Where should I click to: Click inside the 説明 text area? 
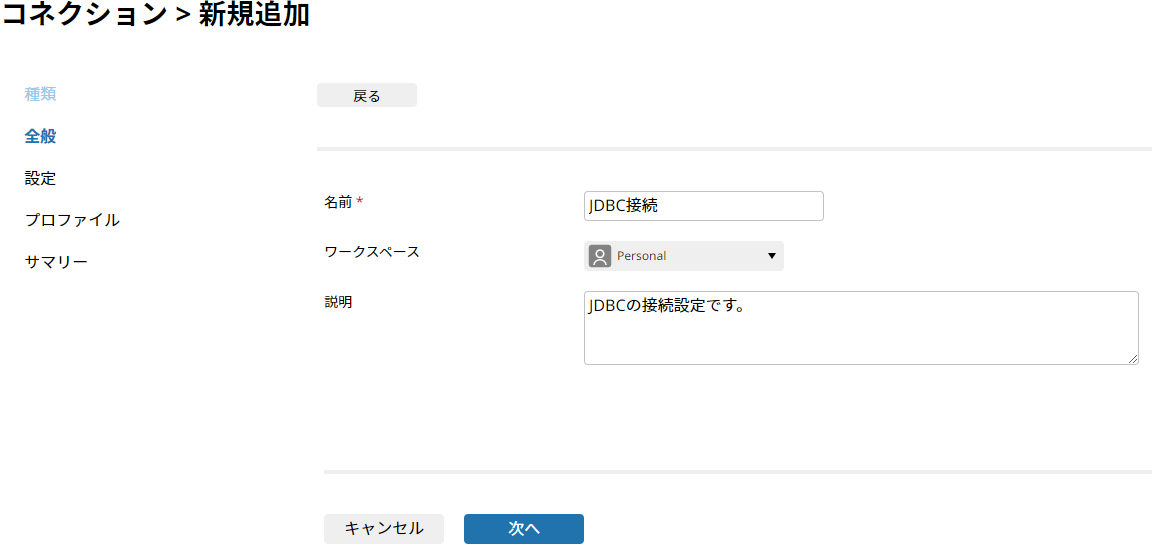click(861, 328)
